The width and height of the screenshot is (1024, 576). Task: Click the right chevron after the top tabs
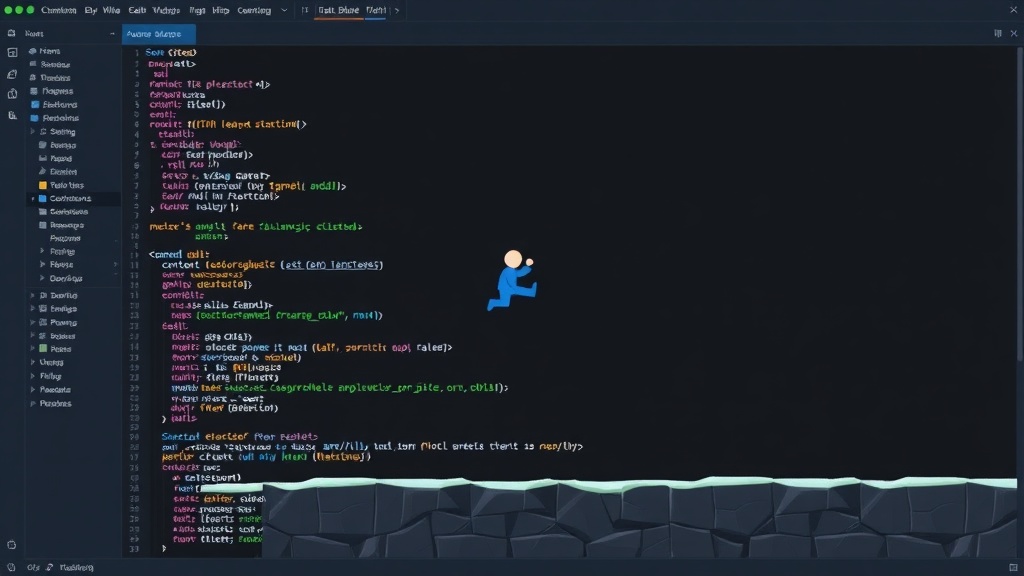(x=397, y=10)
